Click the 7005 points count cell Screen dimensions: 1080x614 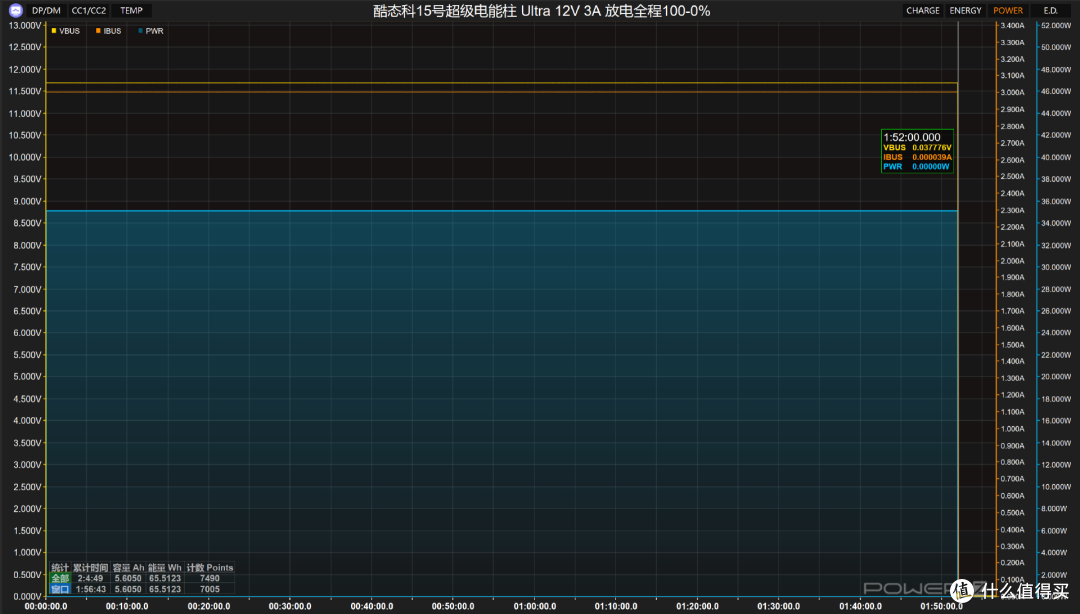pyautogui.click(x=209, y=589)
